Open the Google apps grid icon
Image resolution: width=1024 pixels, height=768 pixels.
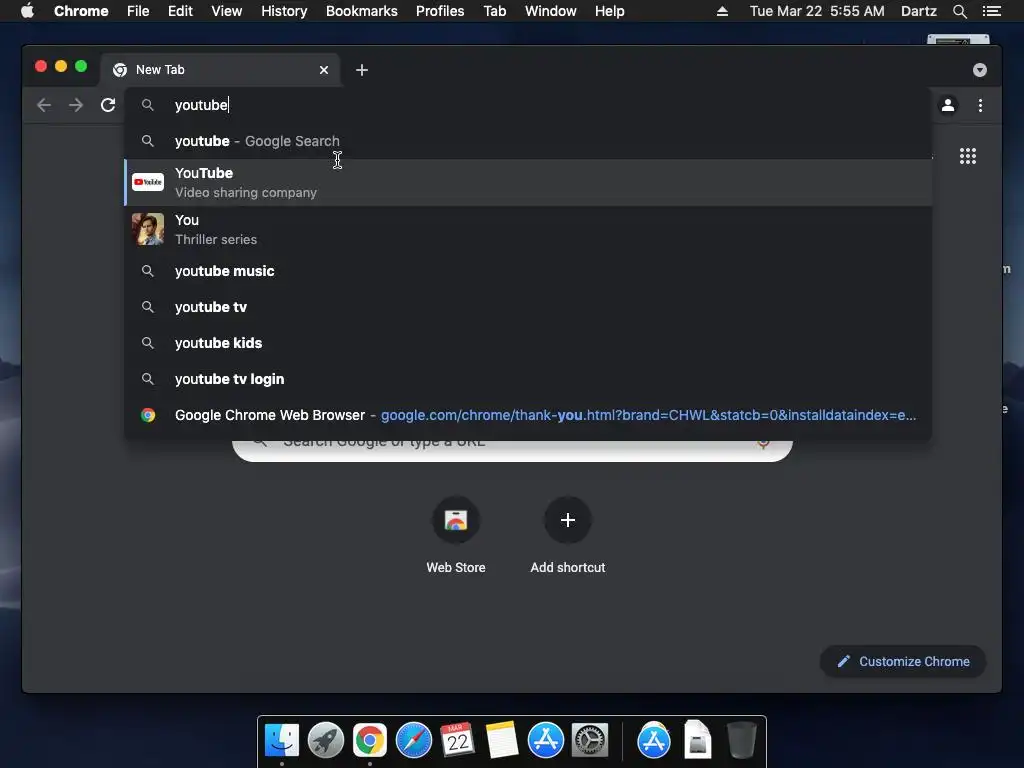[968, 156]
